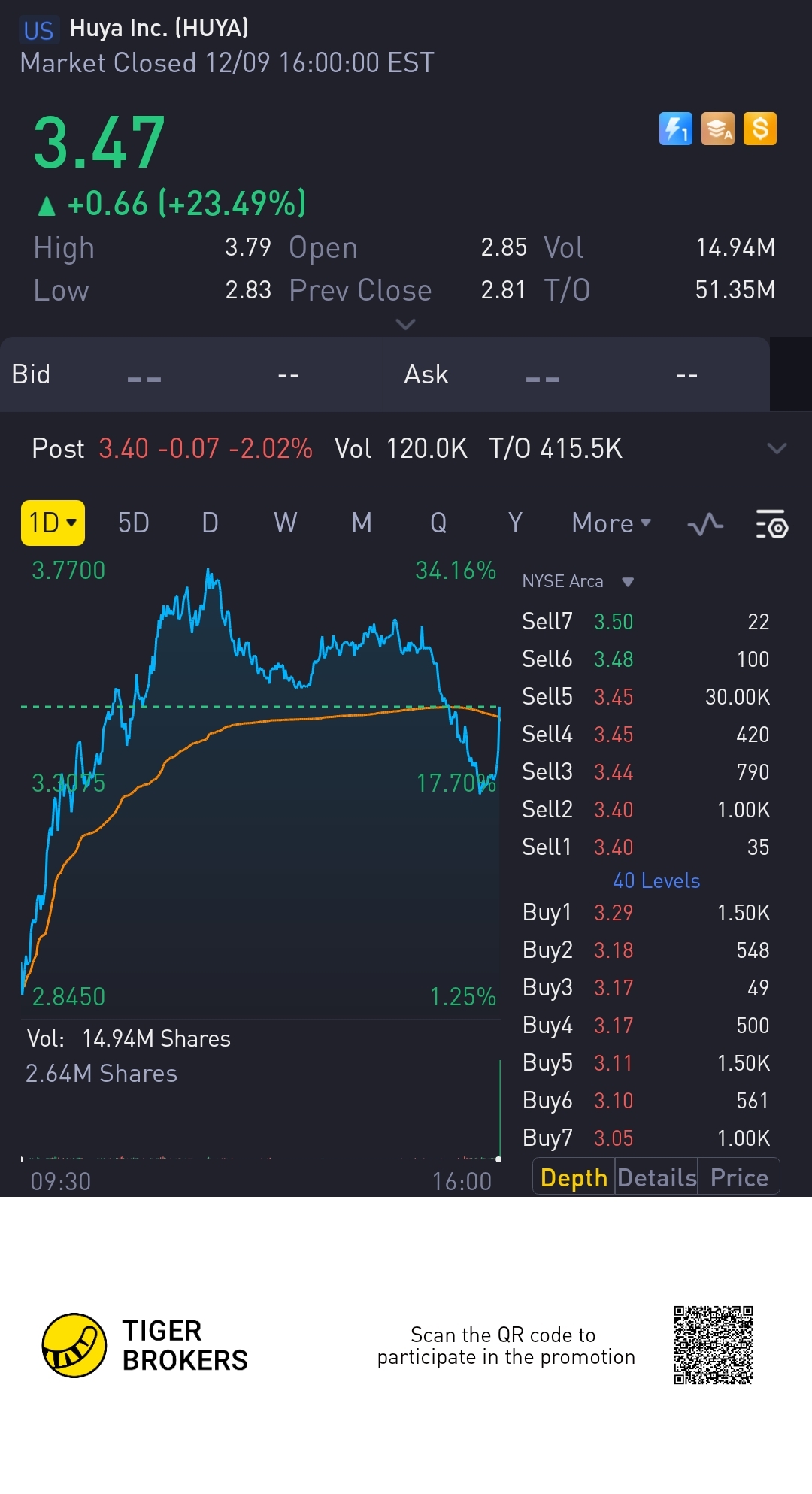812x1494 pixels.
Task: Tap the blue lightning bolt icon
Action: [x=675, y=129]
